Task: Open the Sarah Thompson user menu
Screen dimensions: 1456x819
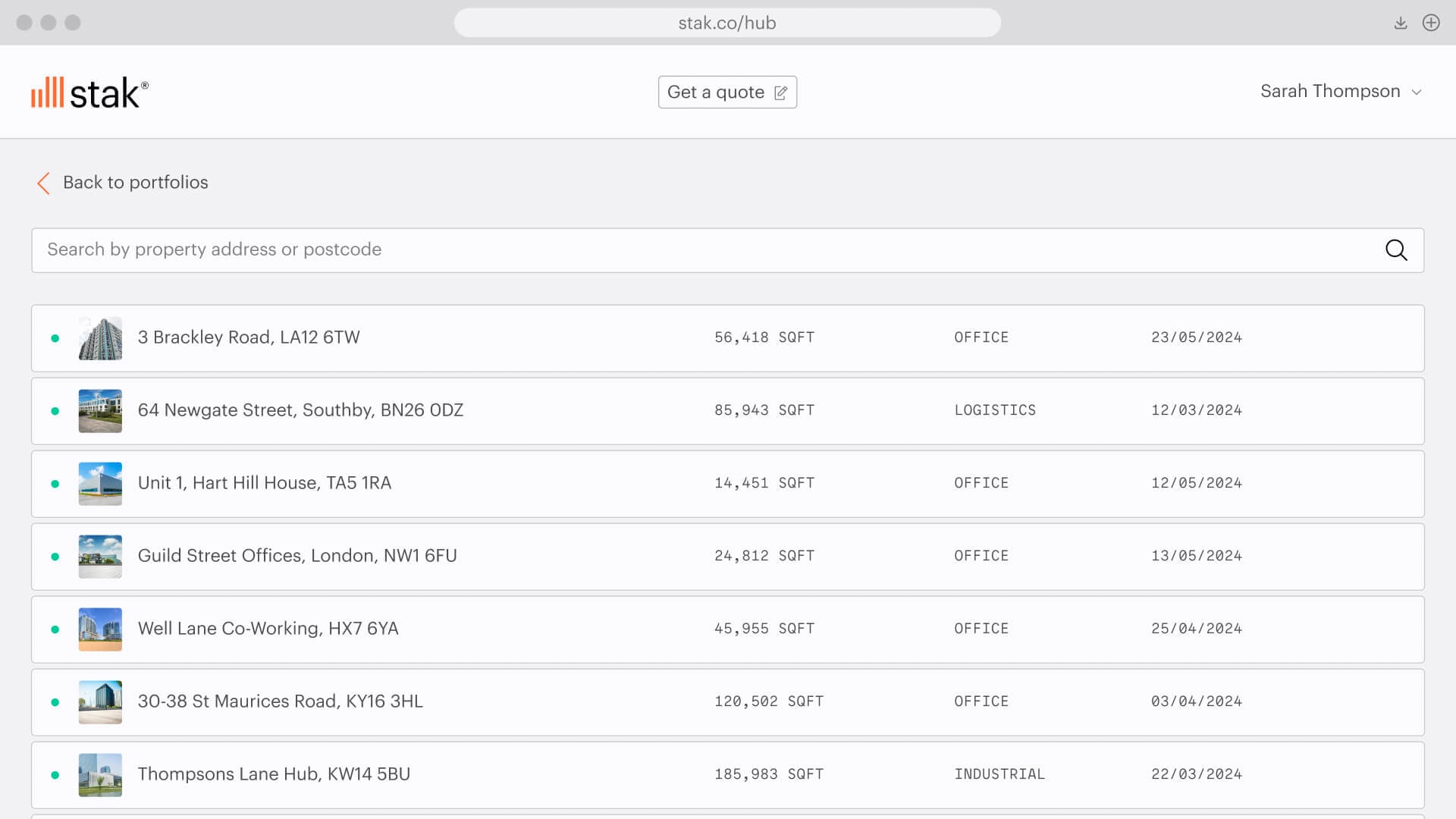Action: pyautogui.click(x=1329, y=92)
